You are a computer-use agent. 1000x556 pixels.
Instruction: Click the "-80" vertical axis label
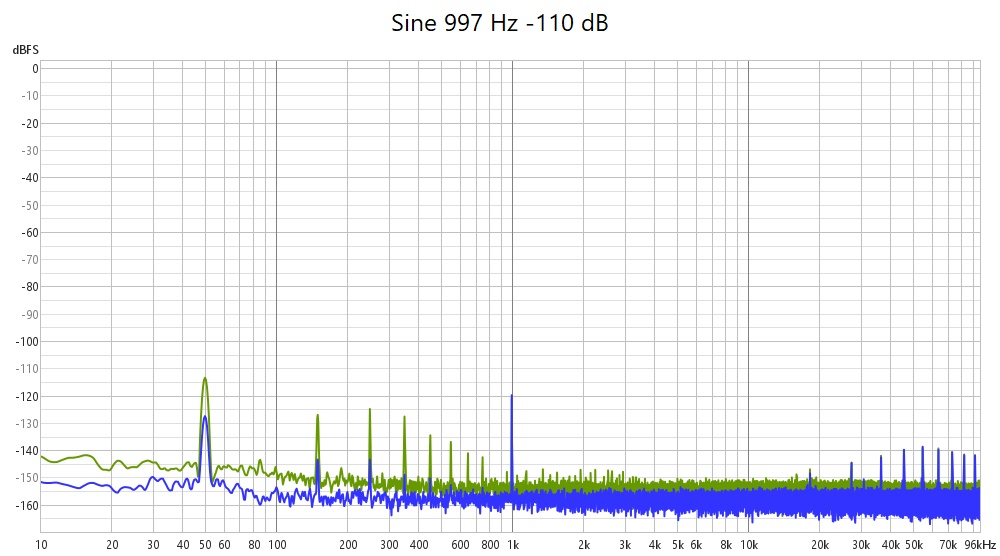tap(30, 287)
